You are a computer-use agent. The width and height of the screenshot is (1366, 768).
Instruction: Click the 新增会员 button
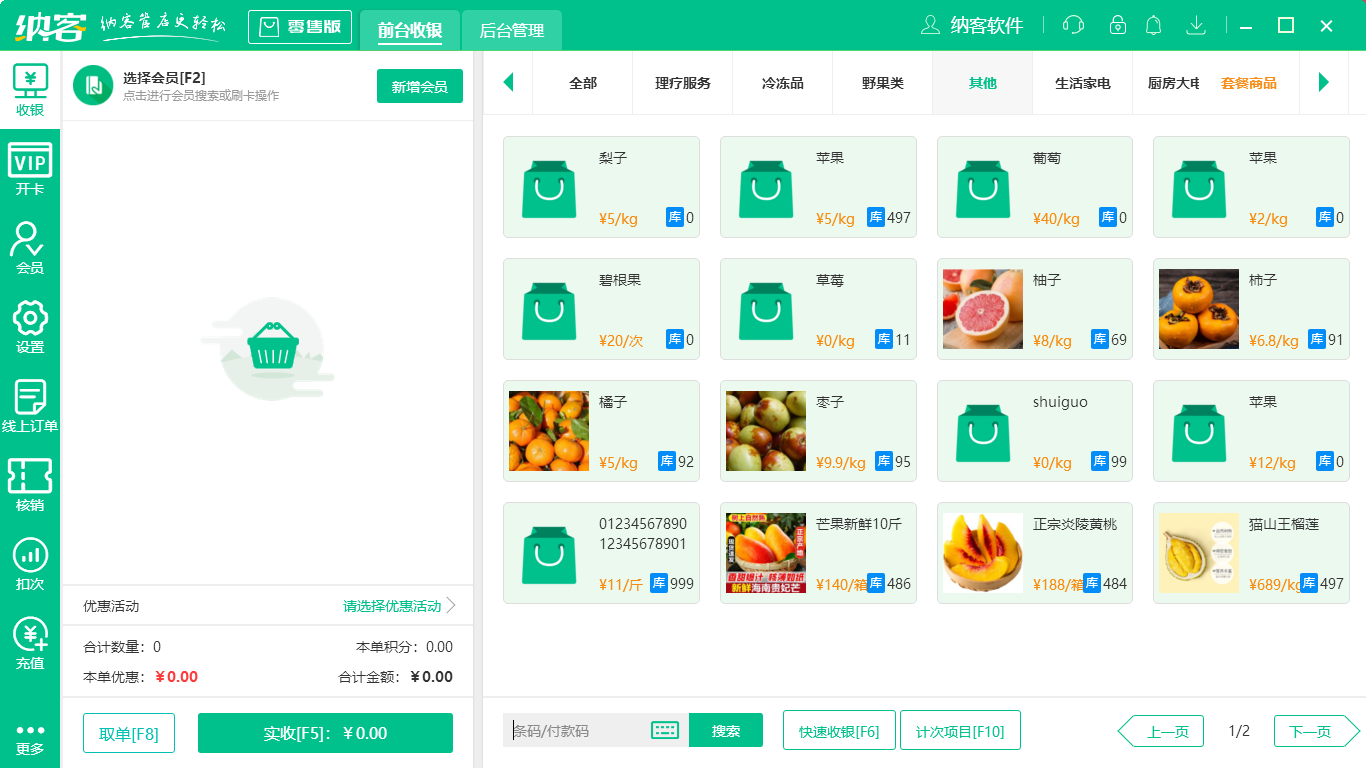tap(419, 86)
